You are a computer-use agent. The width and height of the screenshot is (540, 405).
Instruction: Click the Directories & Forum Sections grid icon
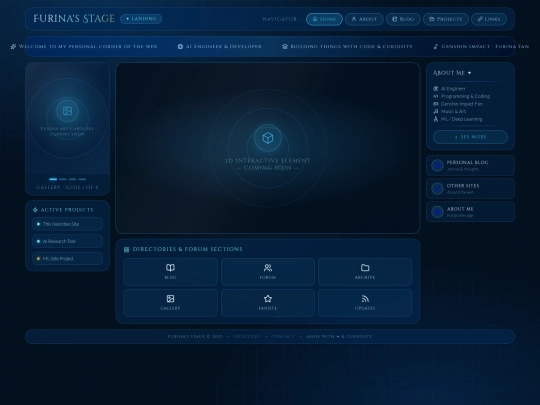(126, 249)
